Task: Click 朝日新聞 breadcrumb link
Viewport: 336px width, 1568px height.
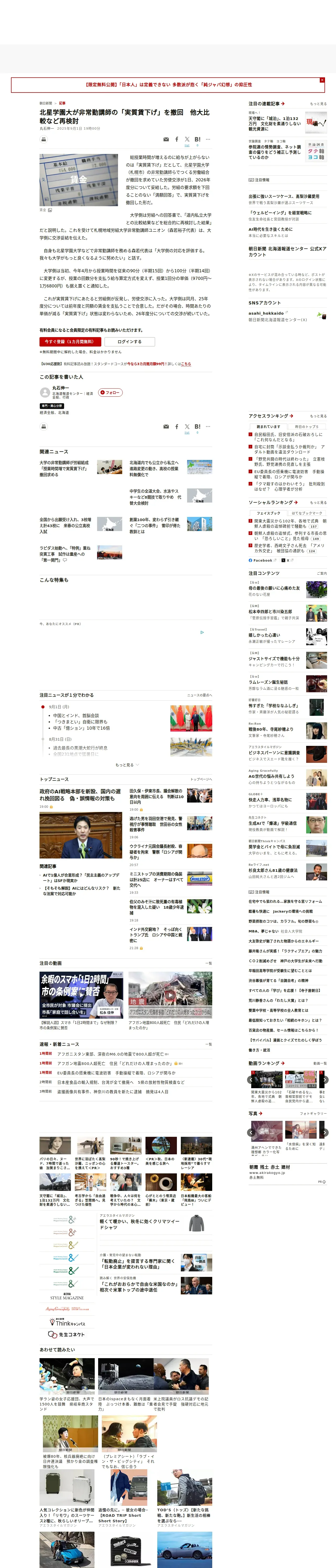Action: pyautogui.click(x=46, y=103)
